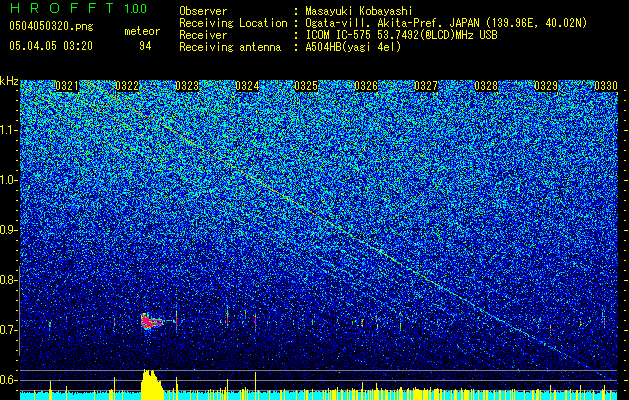This screenshot has width=629, height=400.
Task: Click the Receiver label
Action: pos(203,35)
